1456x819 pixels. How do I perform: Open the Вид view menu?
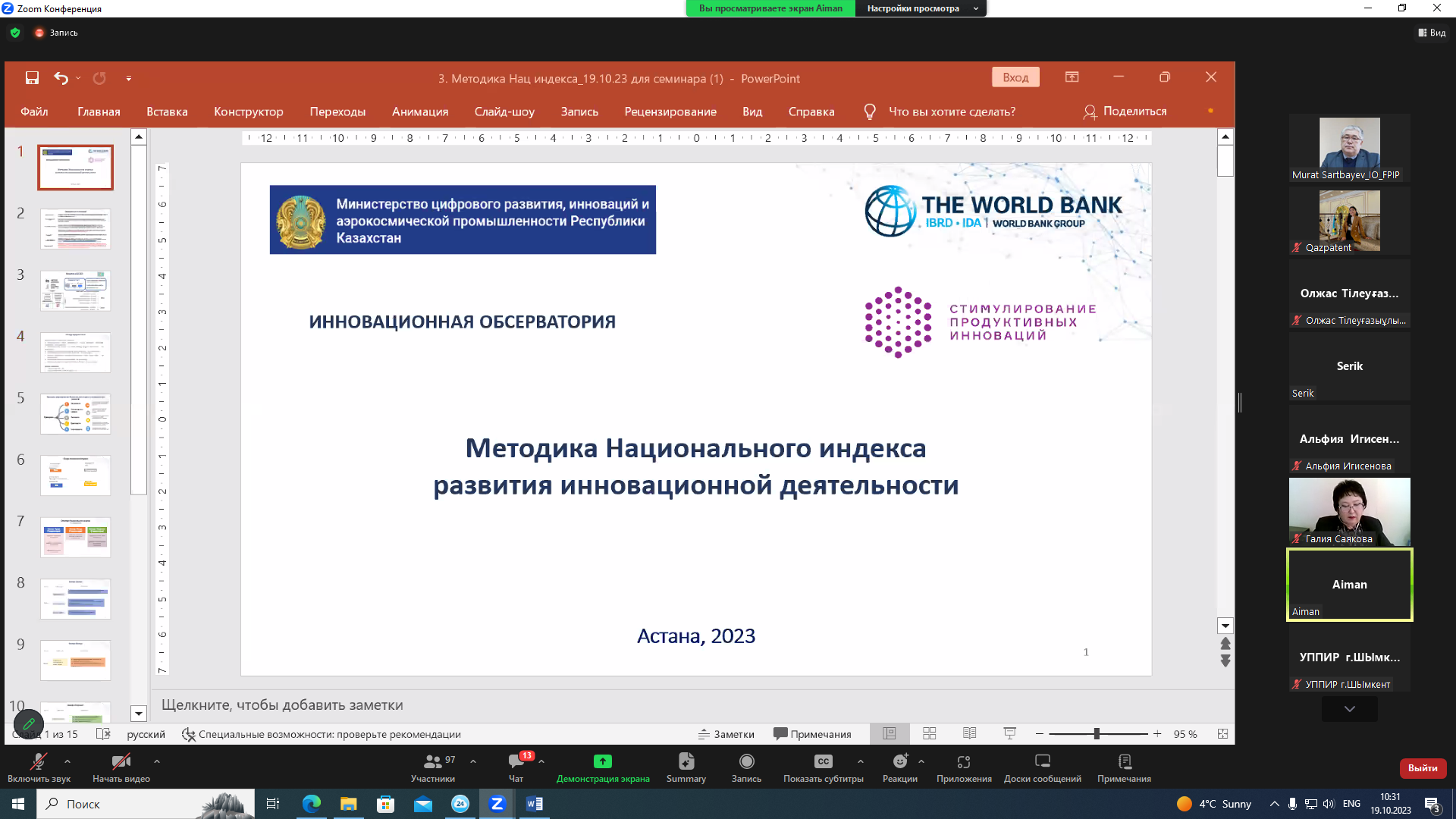coord(1432,33)
